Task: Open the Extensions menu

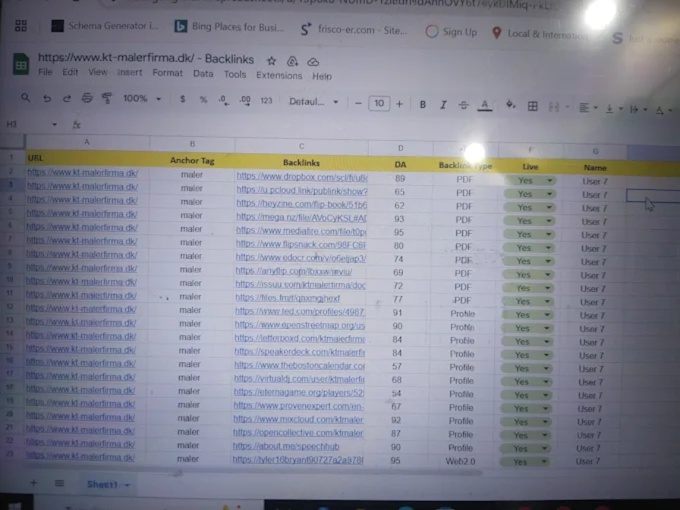Action: (279, 74)
